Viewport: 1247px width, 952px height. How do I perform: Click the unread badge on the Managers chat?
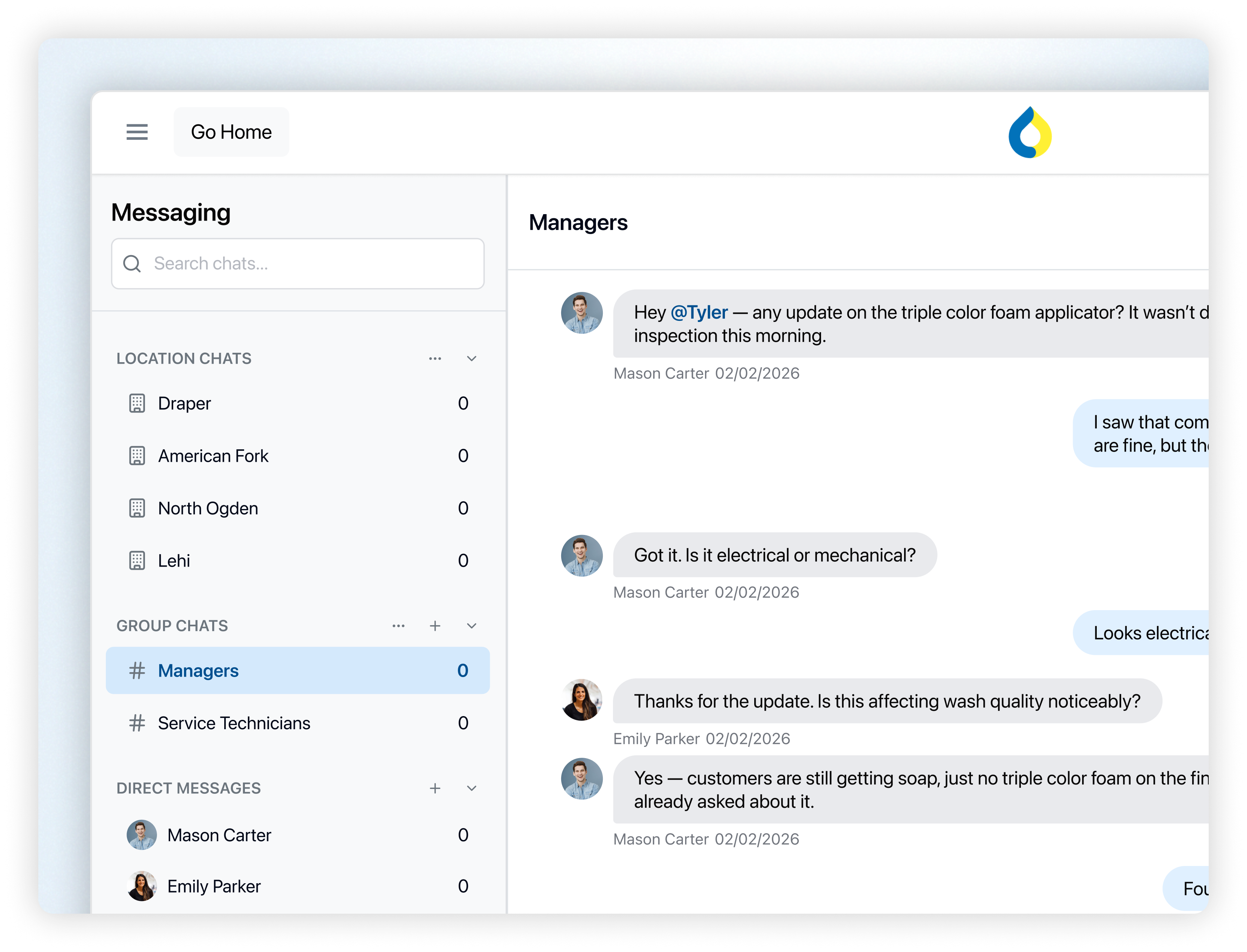[463, 670]
